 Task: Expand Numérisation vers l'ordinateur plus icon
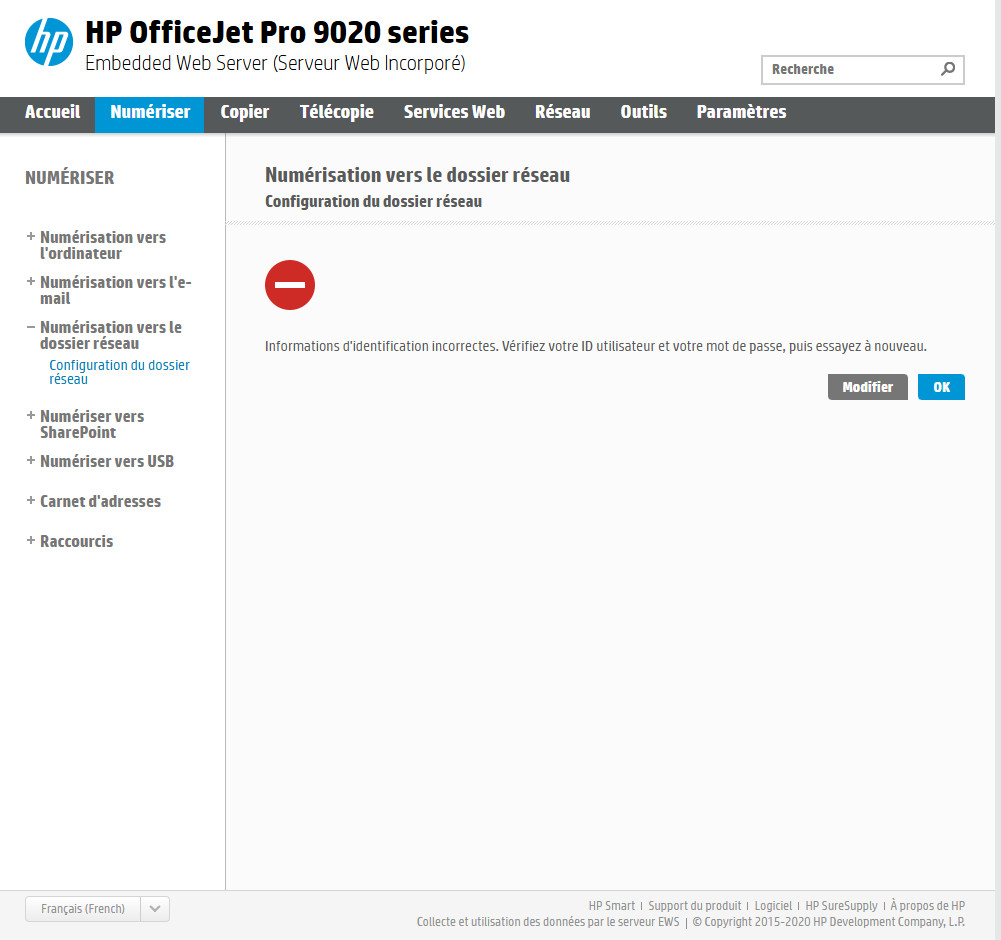[x=31, y=236]
